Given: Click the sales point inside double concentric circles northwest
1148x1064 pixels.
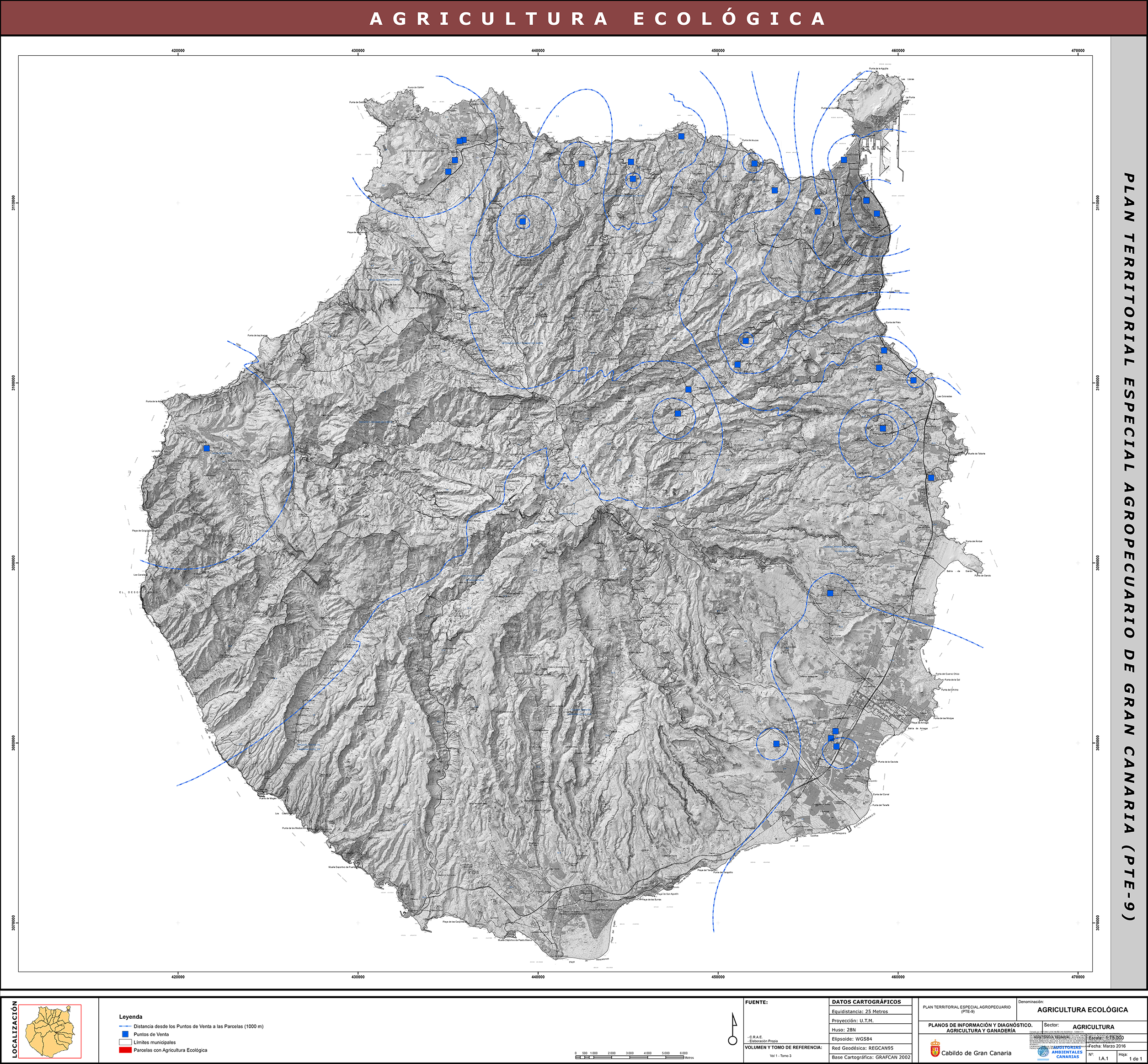Looking at the screenshot, I should (523, 221).
